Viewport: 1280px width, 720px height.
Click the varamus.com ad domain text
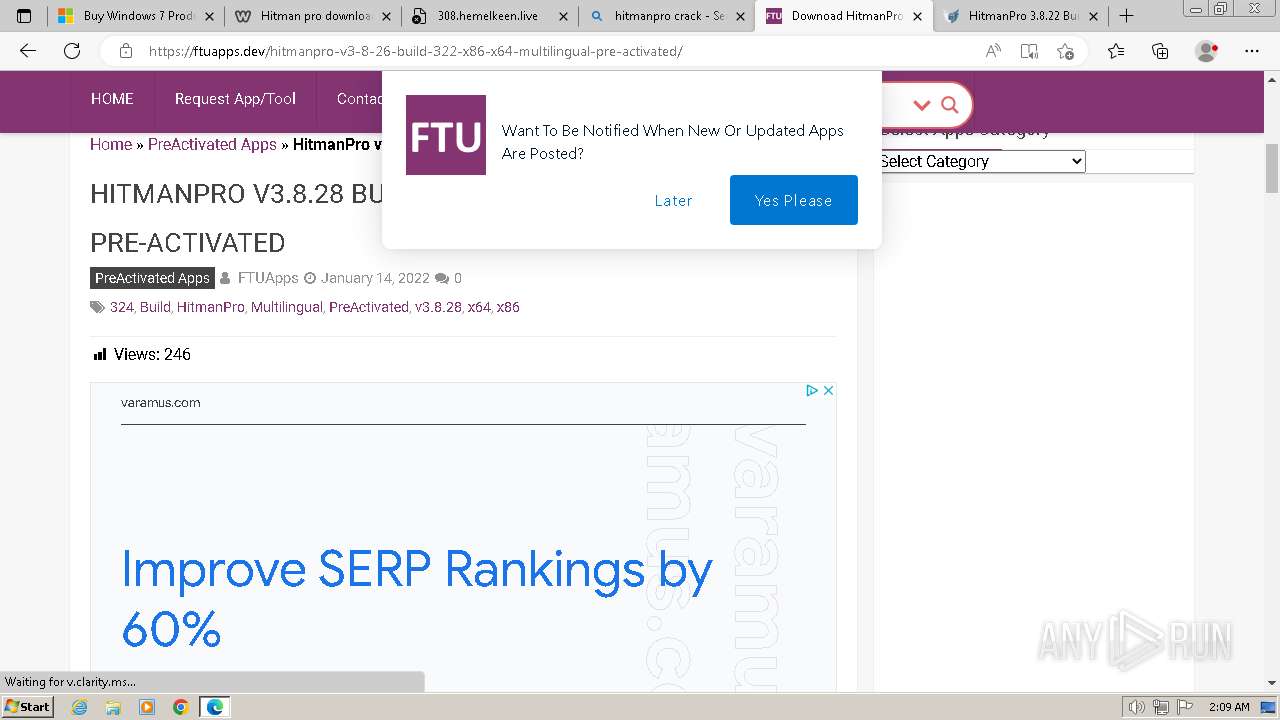[160, 403]
